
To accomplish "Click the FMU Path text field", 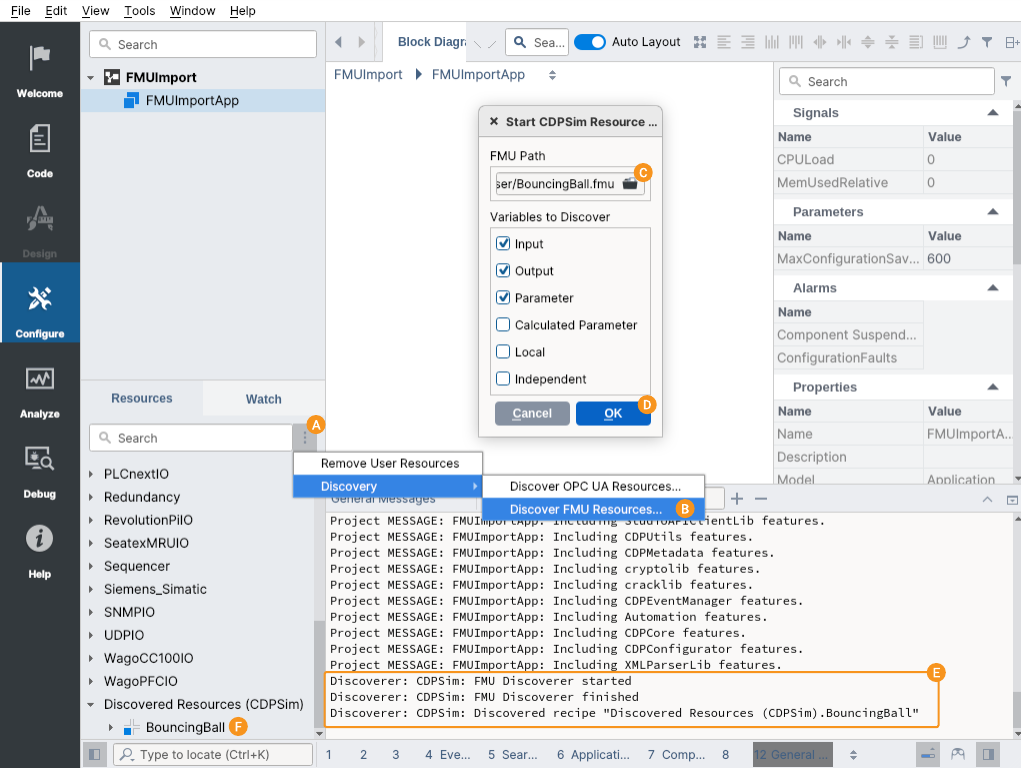I will [557, 184].
